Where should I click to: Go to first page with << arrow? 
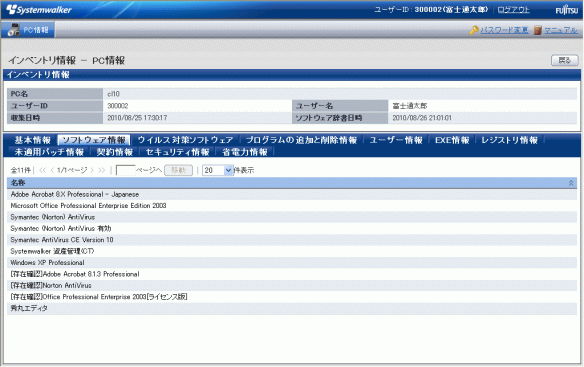click(42, 170)
